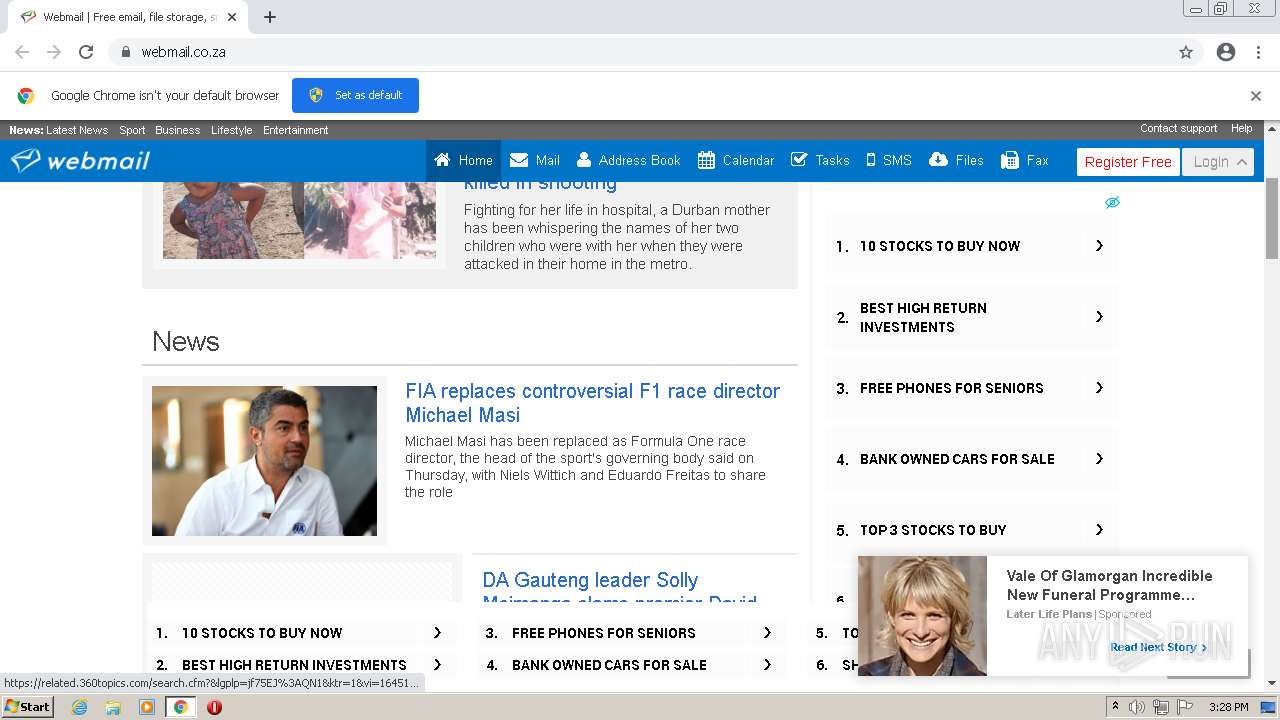The image size is (1280, 720).
Task: Click the scrollbar down arrow
Action: (1272, 683)
